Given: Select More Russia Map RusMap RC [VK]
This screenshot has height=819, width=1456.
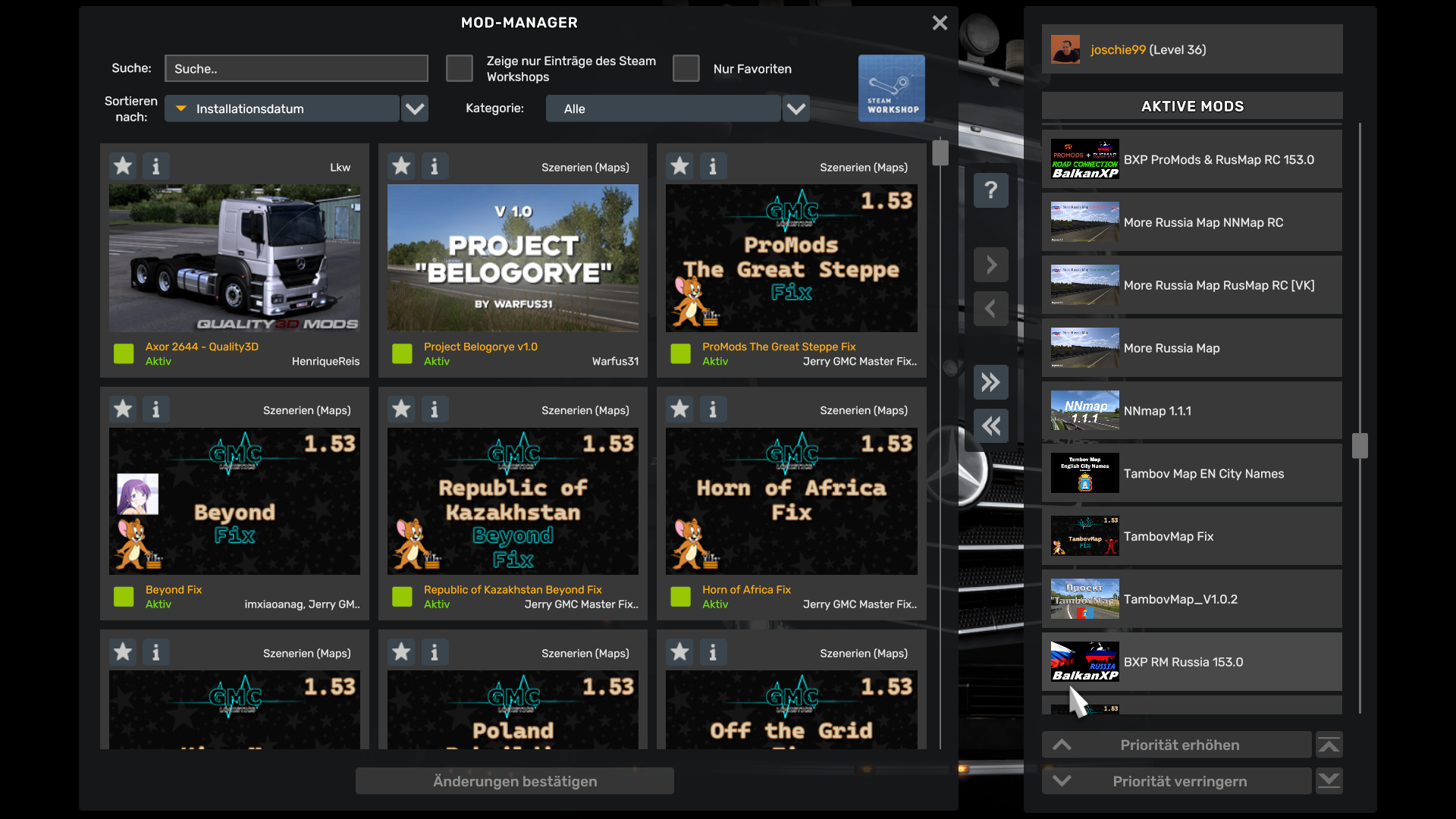Looking at the screenshot, I should point(1192,285).
